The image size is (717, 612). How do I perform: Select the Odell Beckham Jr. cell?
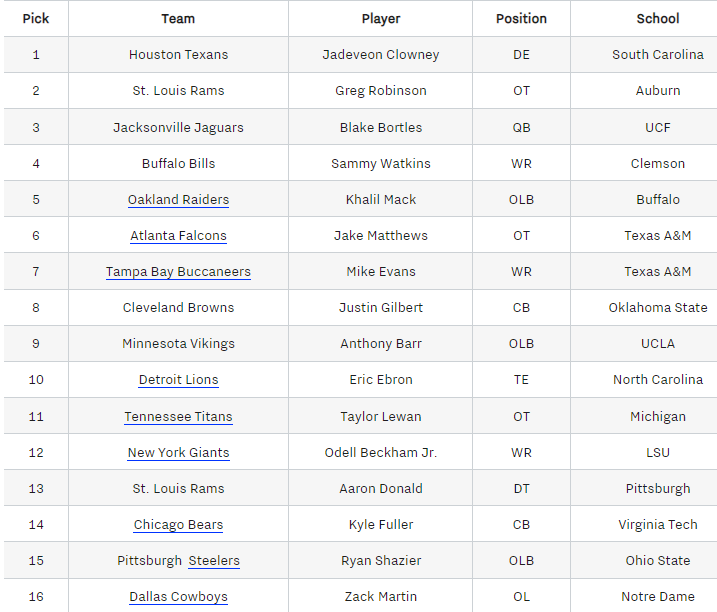[x=380, y=452]
